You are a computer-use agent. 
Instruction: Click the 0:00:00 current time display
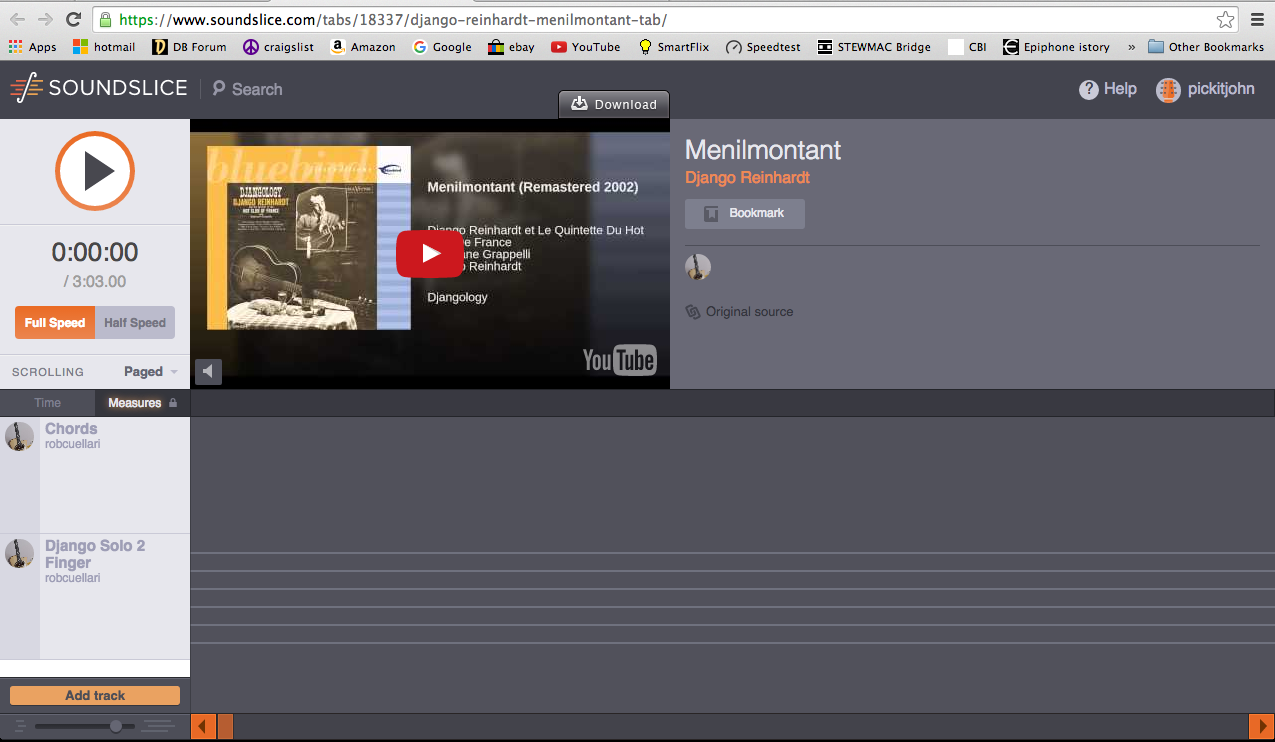95,252
